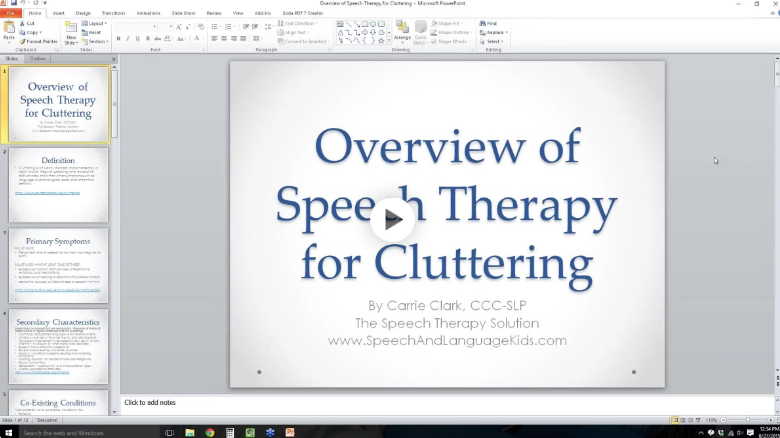Screen dimensions: 780x438
Task: Open the Replace dropdown
Action: (493, 32)
